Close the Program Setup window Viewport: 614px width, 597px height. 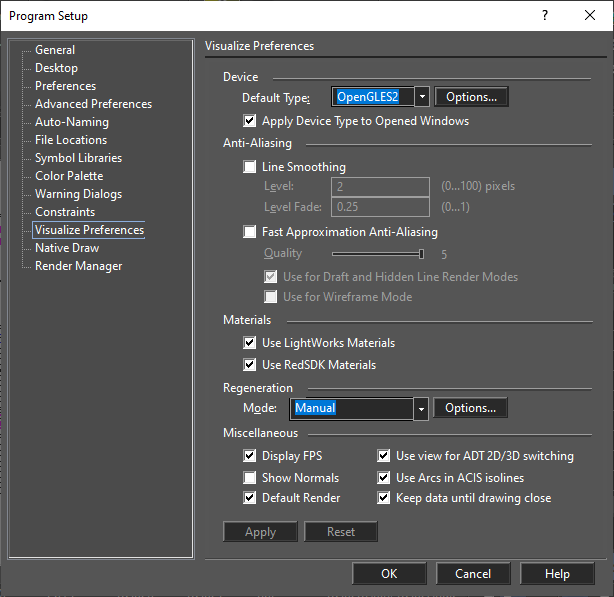(590, 15)
